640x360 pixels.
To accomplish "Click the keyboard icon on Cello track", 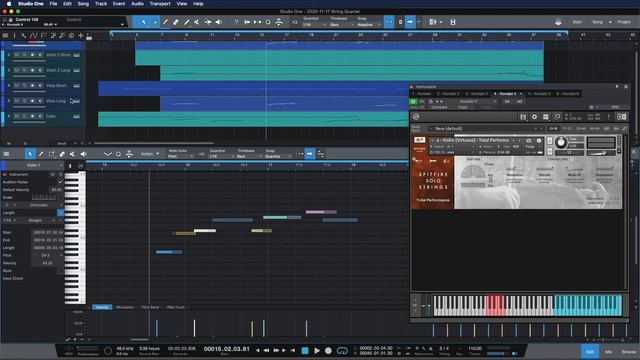I will pos(76,116).
